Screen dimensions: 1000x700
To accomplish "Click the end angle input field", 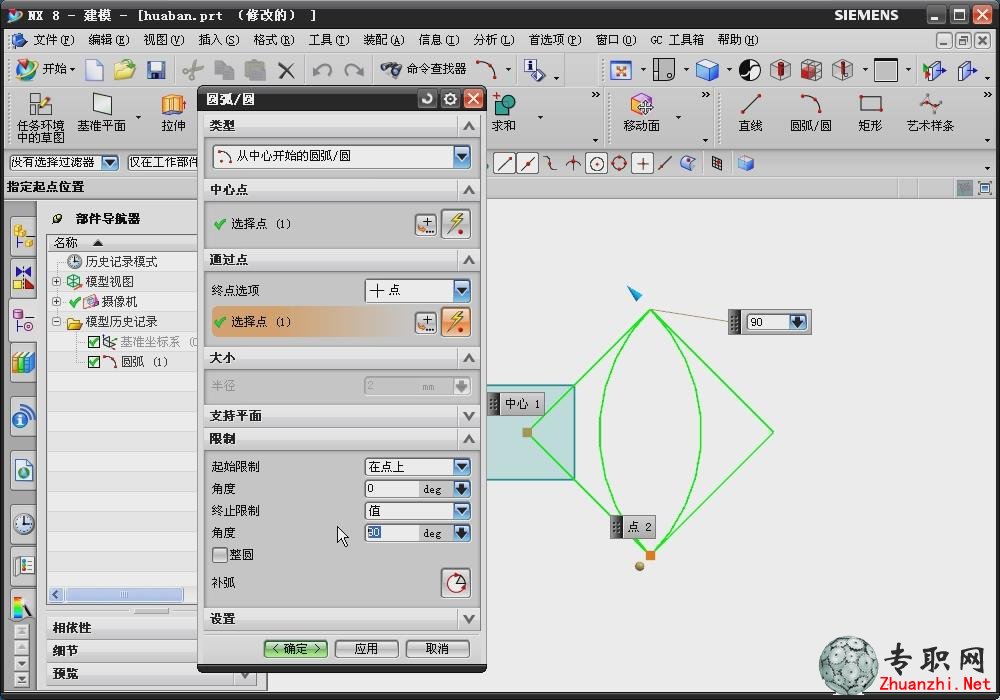I will pos(392,533).
